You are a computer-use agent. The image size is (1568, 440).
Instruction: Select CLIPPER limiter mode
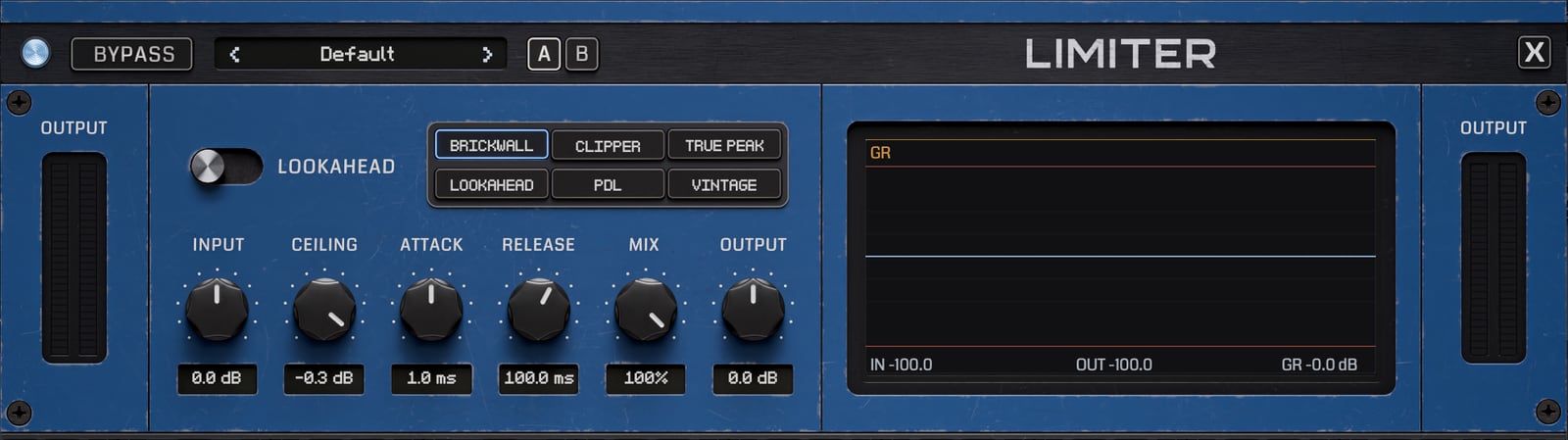[608, 145]
